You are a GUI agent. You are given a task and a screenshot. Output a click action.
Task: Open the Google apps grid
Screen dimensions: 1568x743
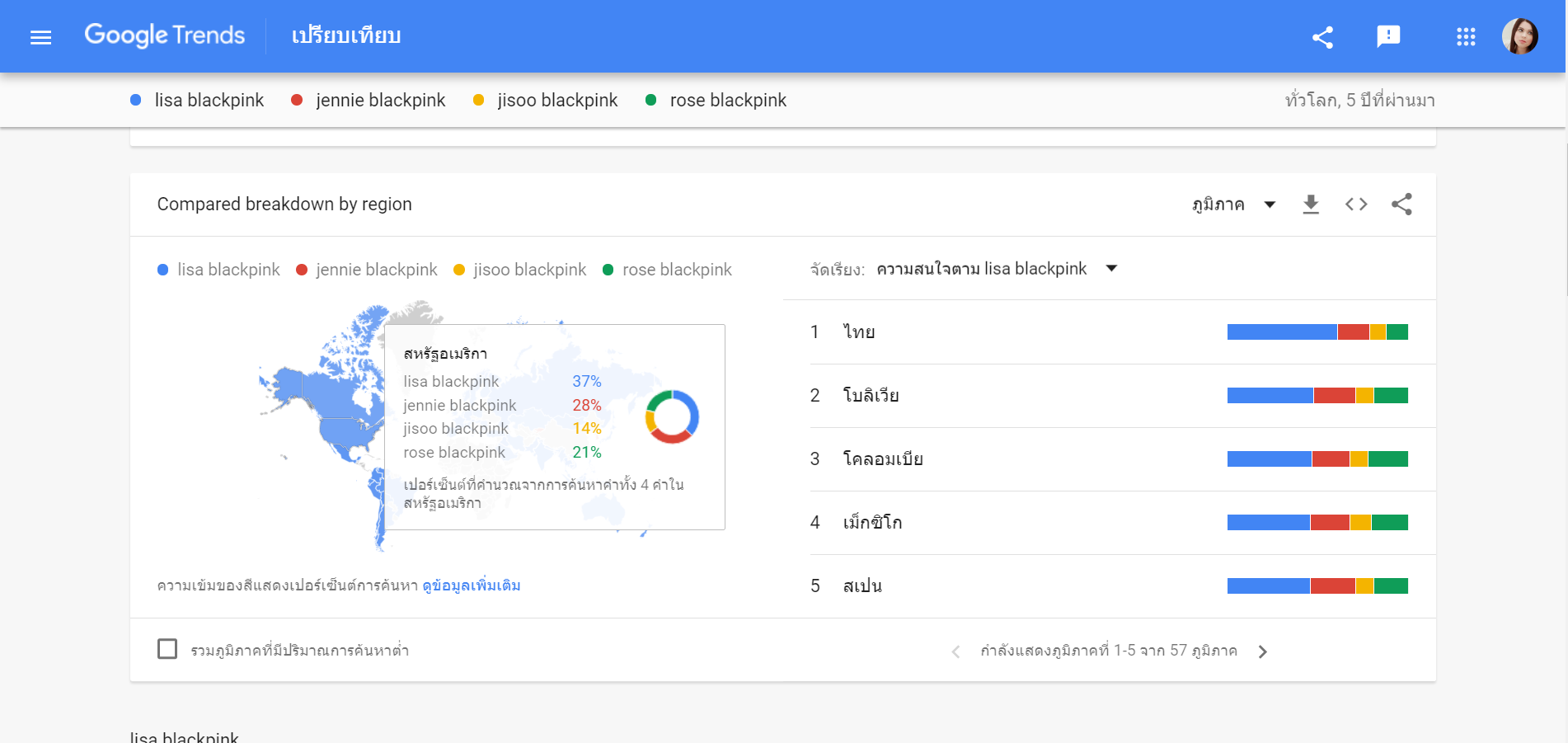(x=1466, y=36)
